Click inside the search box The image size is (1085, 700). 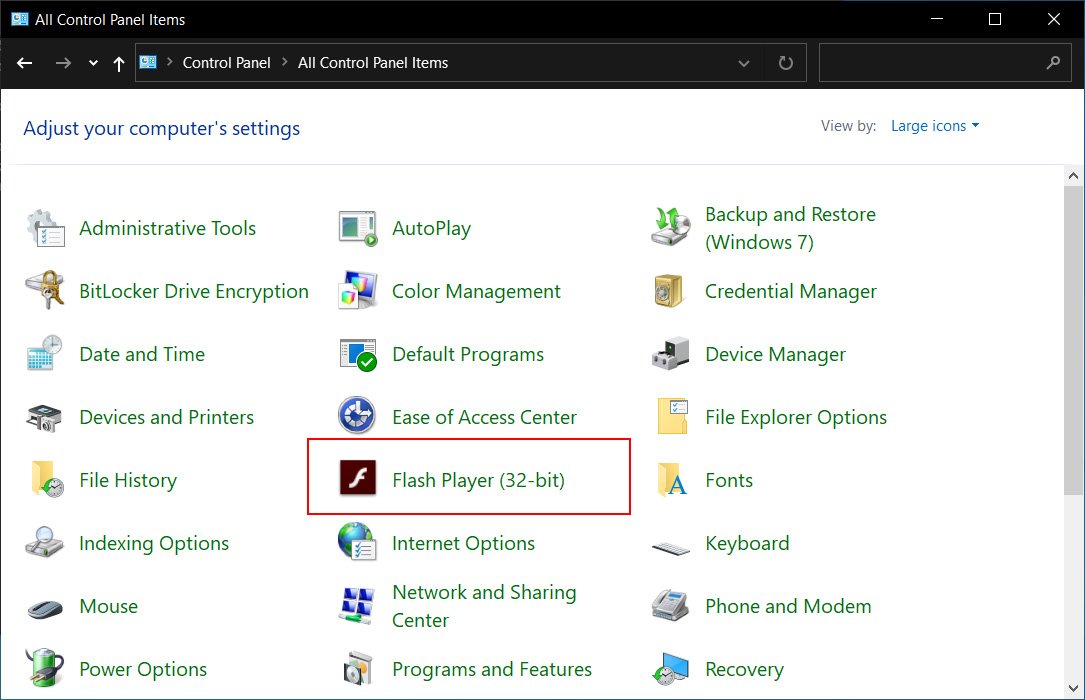point(930,62)
